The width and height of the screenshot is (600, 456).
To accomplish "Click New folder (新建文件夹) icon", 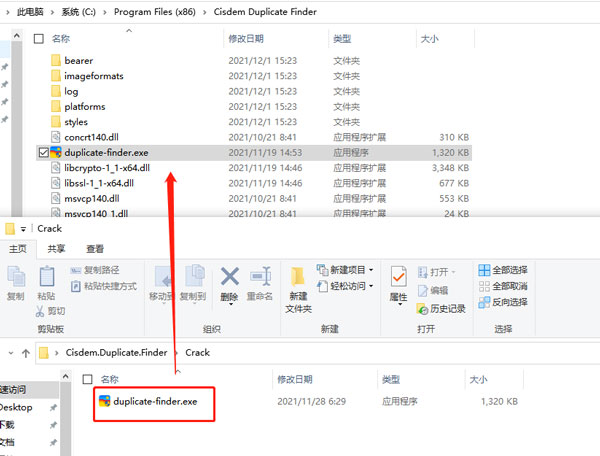I will click(x=298, y=277).
